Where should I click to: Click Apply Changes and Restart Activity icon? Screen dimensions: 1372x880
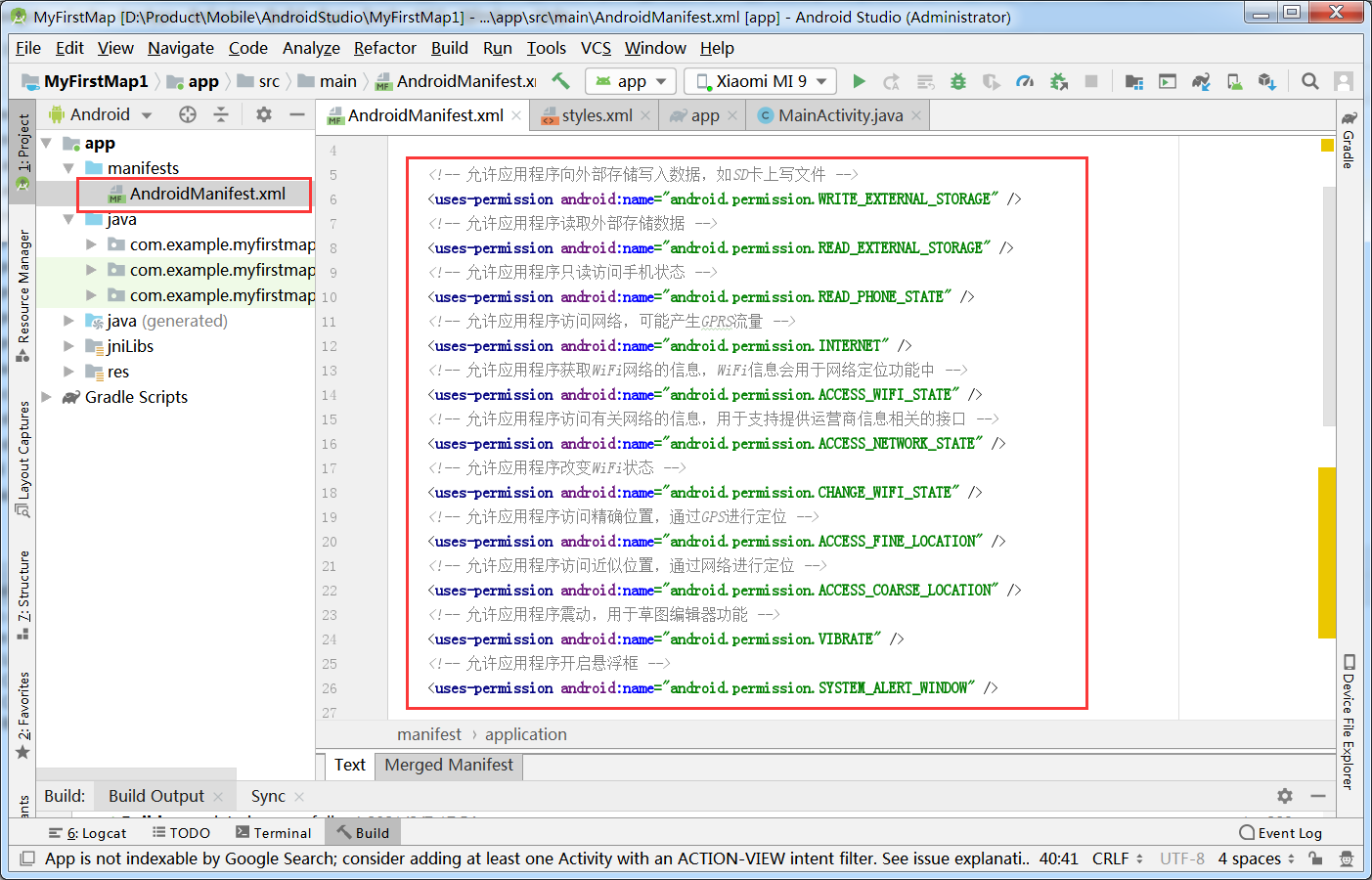pos(892,81)
